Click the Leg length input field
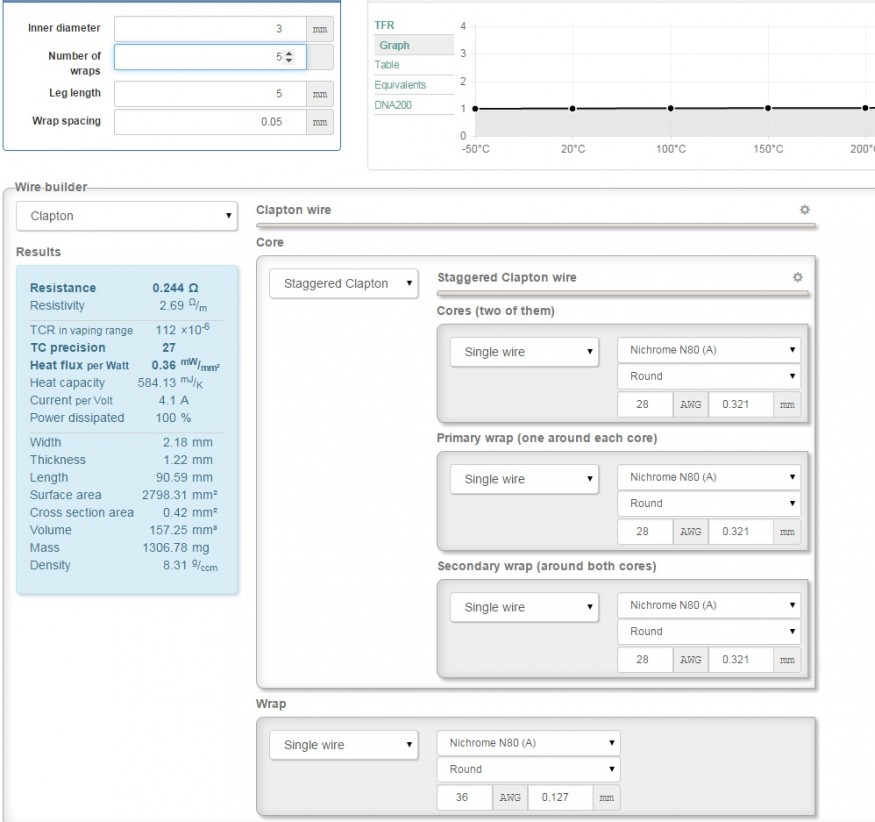 pos(210,94)
